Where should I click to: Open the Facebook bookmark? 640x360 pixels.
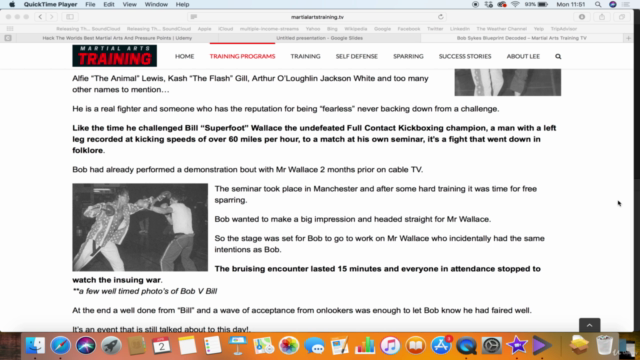(x=409, y=29)
